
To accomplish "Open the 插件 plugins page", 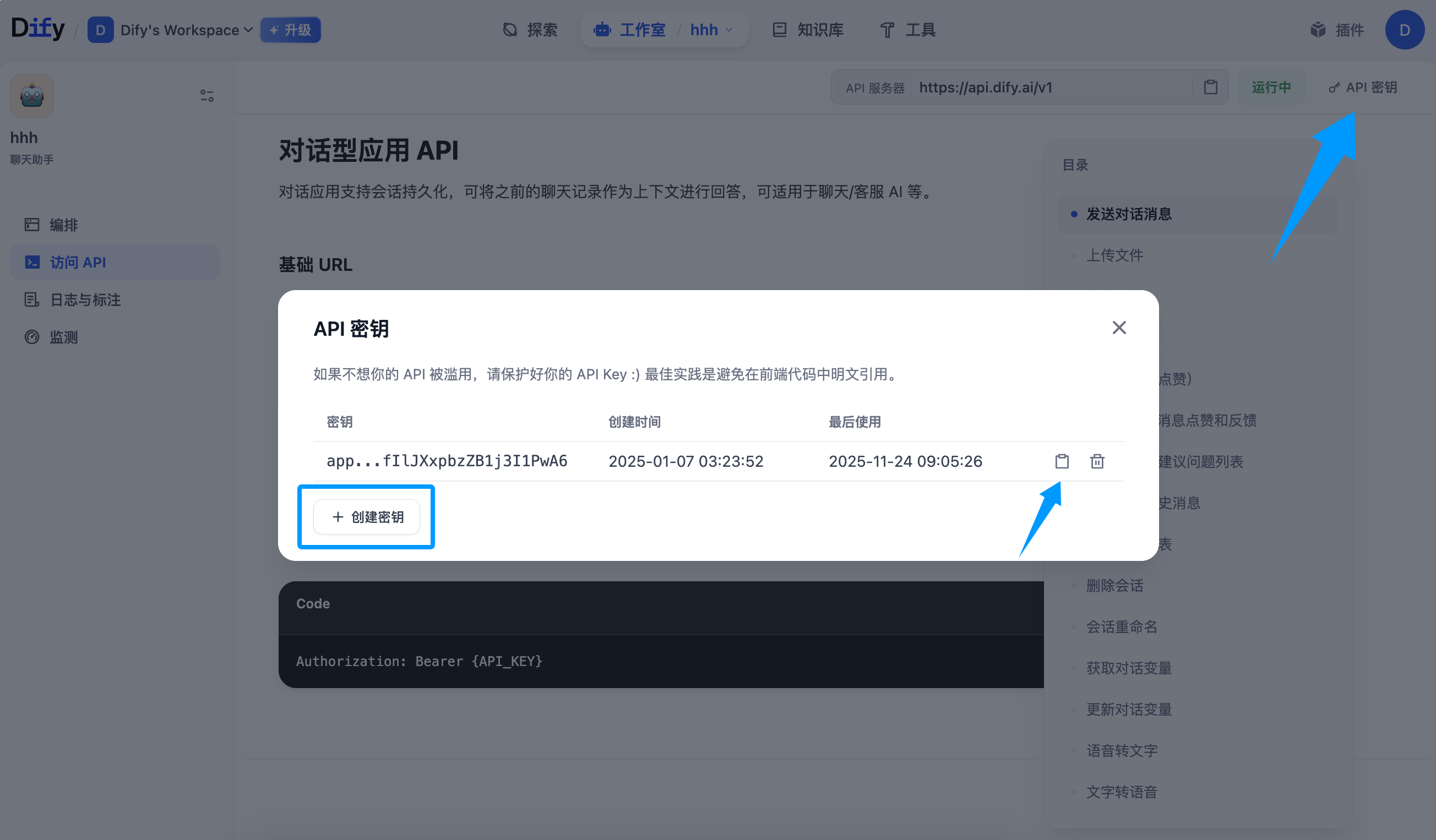I will coord(1337,30).
